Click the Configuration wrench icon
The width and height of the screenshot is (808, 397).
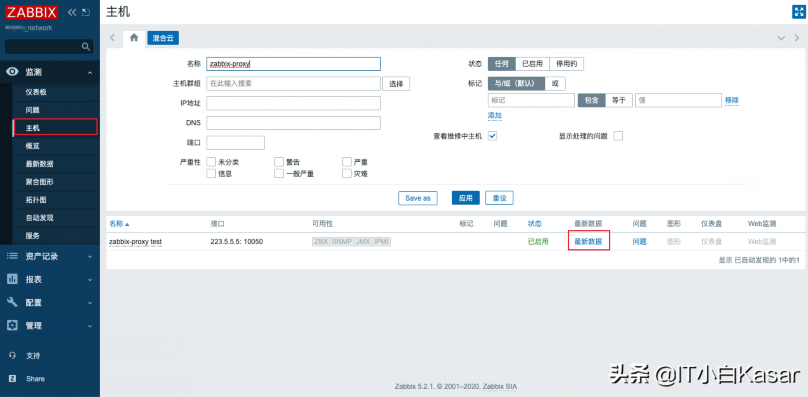point(12,303)
